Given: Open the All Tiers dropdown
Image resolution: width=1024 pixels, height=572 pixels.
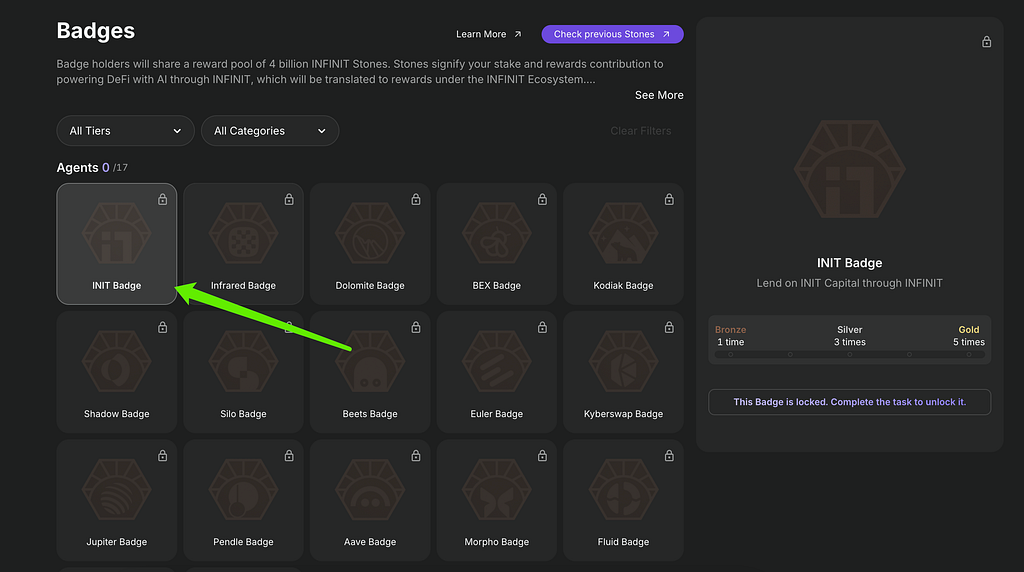Looking at the screenshot, I should [125, 131].
